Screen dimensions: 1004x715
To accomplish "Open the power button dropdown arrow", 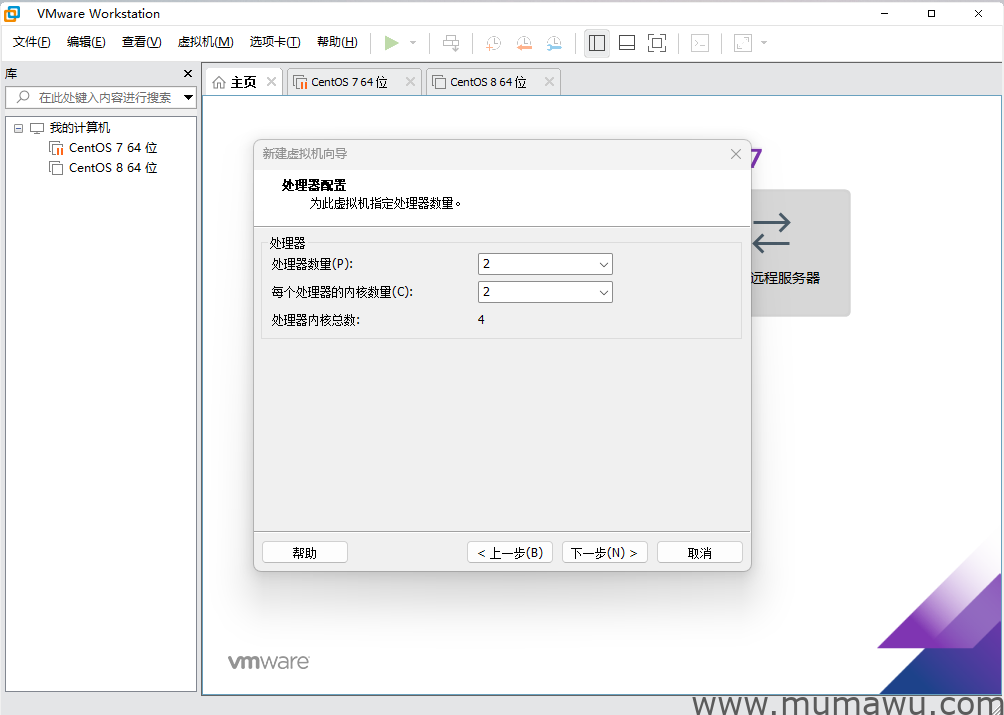I will coord(412,42).
